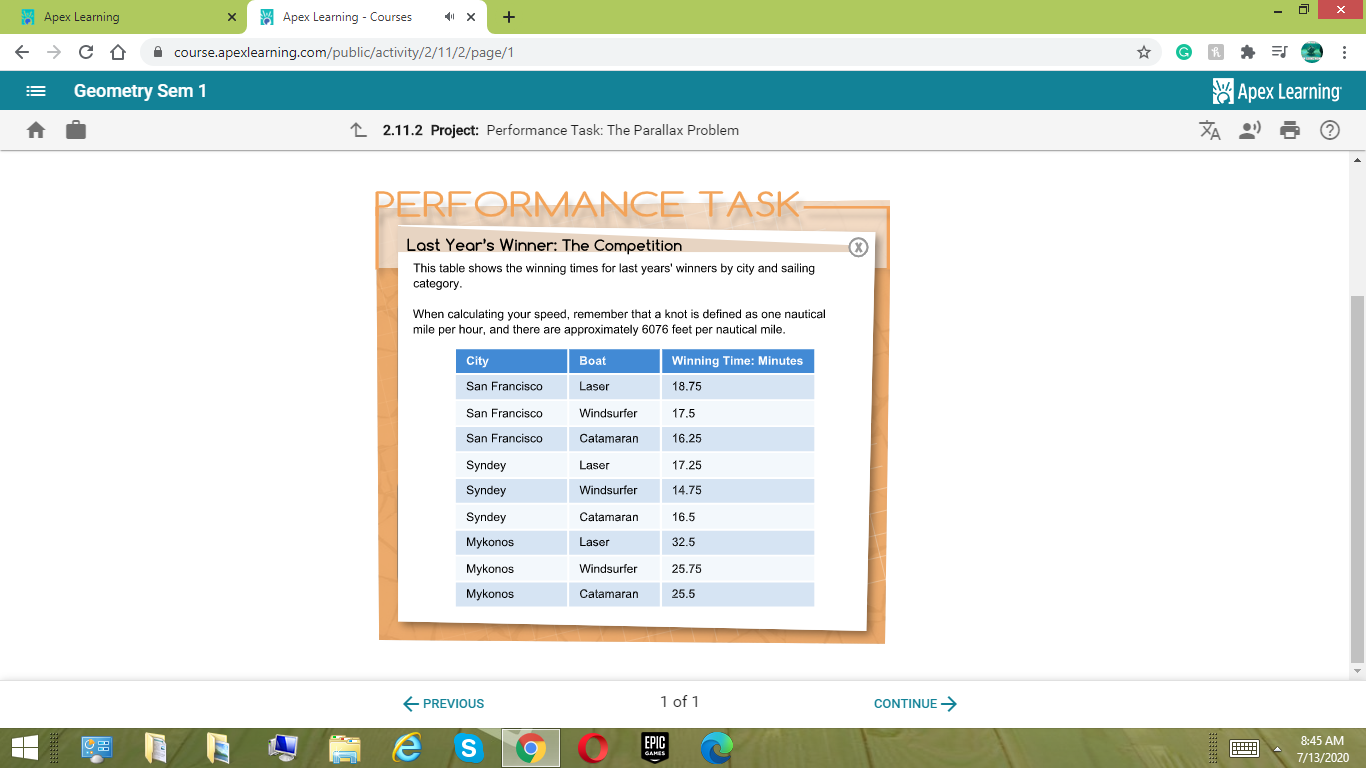The image size is (1366, 768).
Task: Open a new browser tab
Action: pyautogui.click(x=510, y=16)
